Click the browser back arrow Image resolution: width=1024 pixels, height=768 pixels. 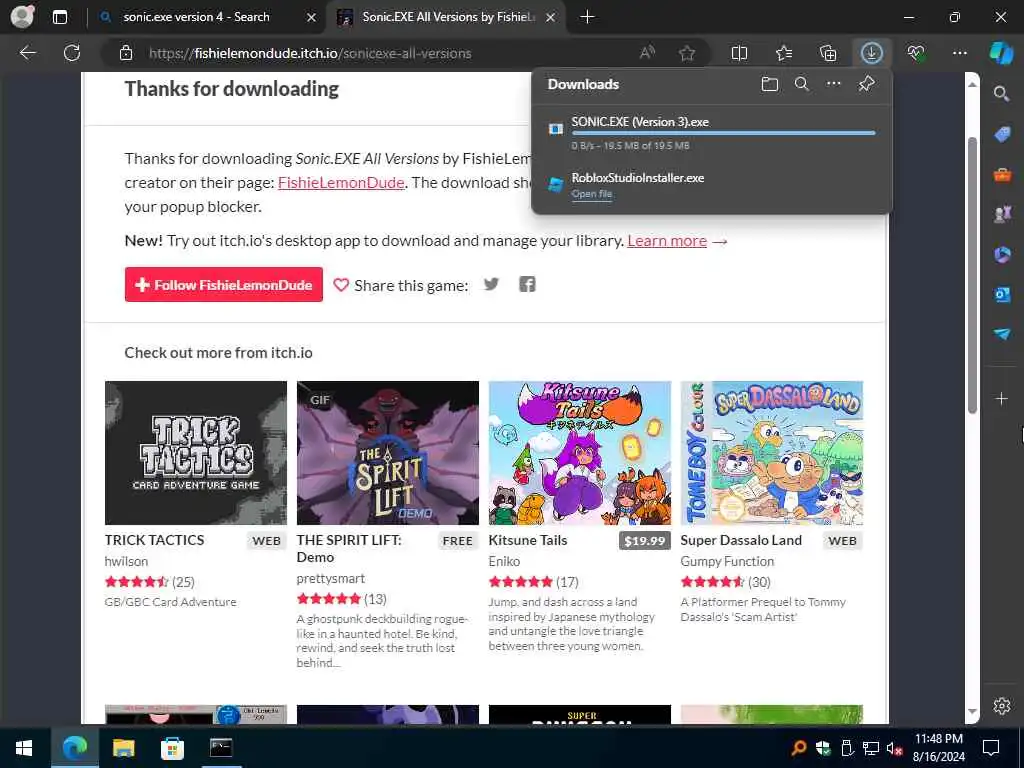coord(27,53)
